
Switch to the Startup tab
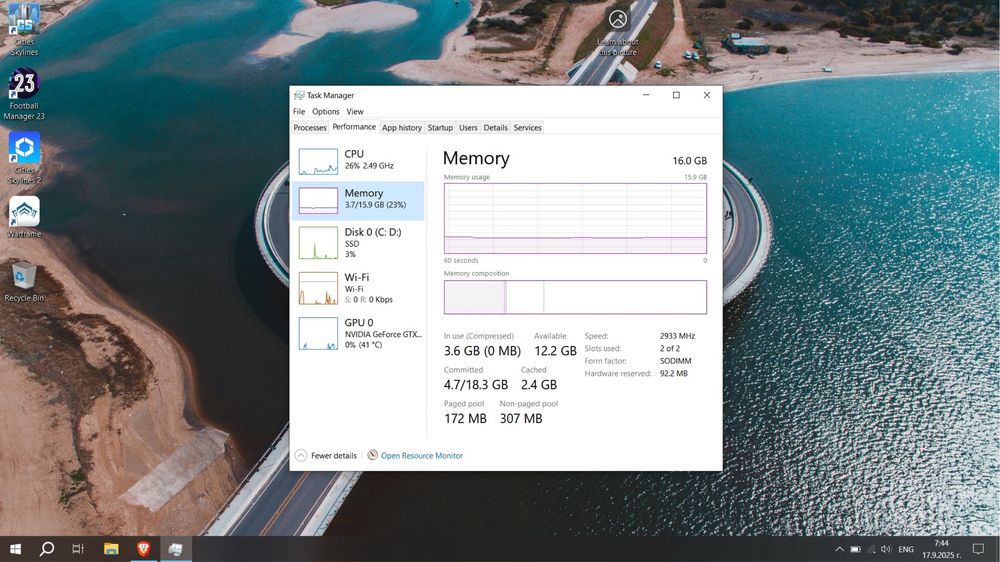click(x=440, y=128)
